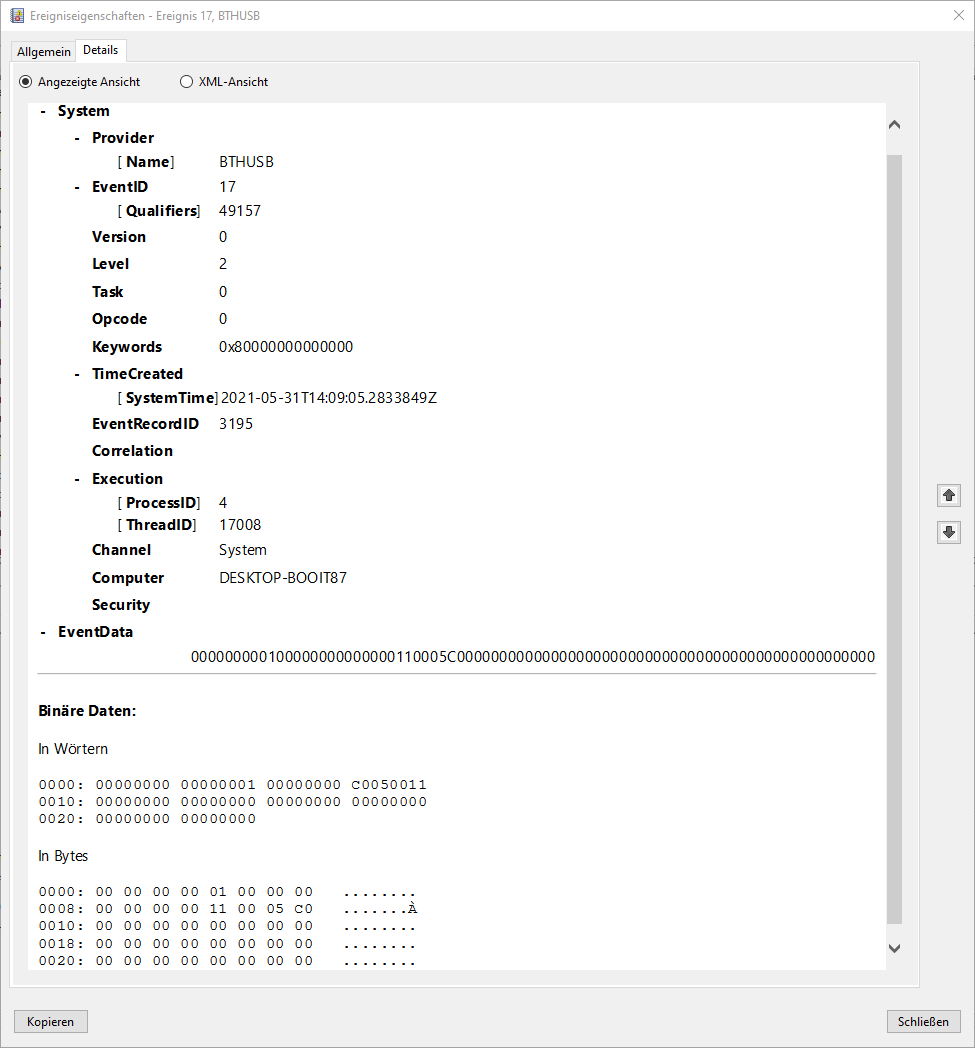Select the Channel value System
The image size is (975, 1048).
click(x=243, y=550)
